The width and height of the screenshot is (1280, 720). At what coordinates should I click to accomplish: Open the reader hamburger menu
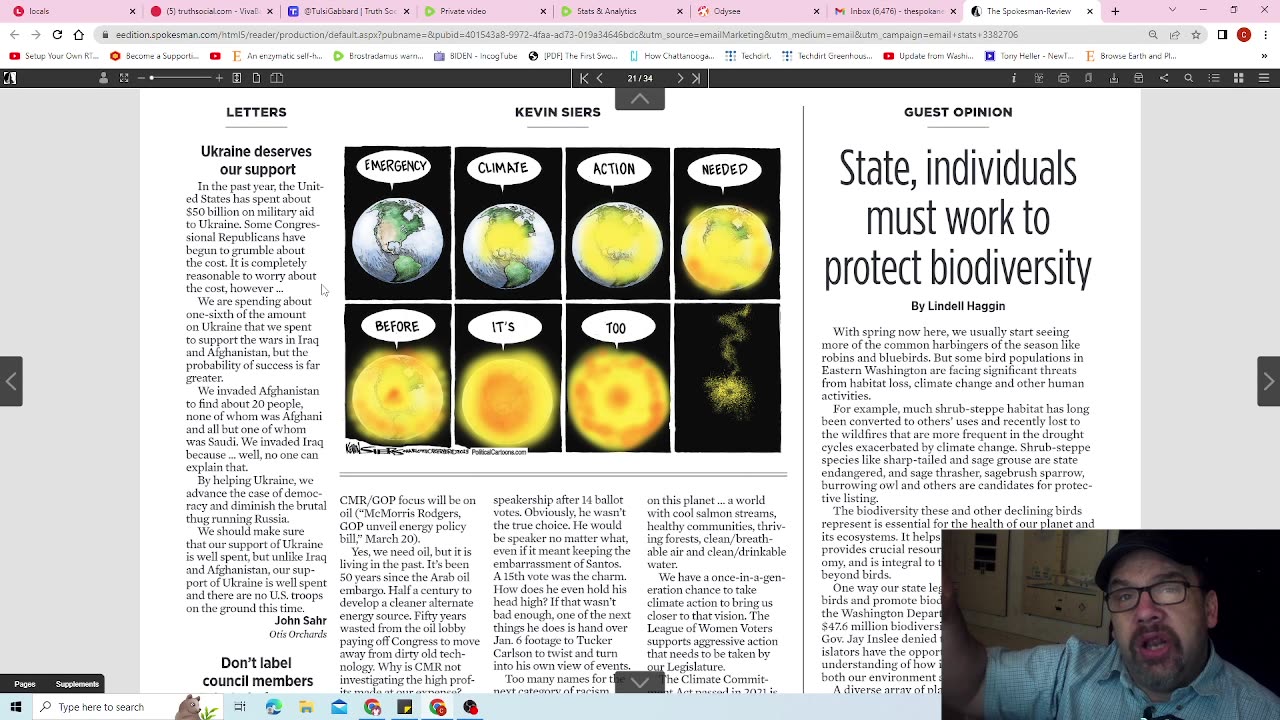1264,78
